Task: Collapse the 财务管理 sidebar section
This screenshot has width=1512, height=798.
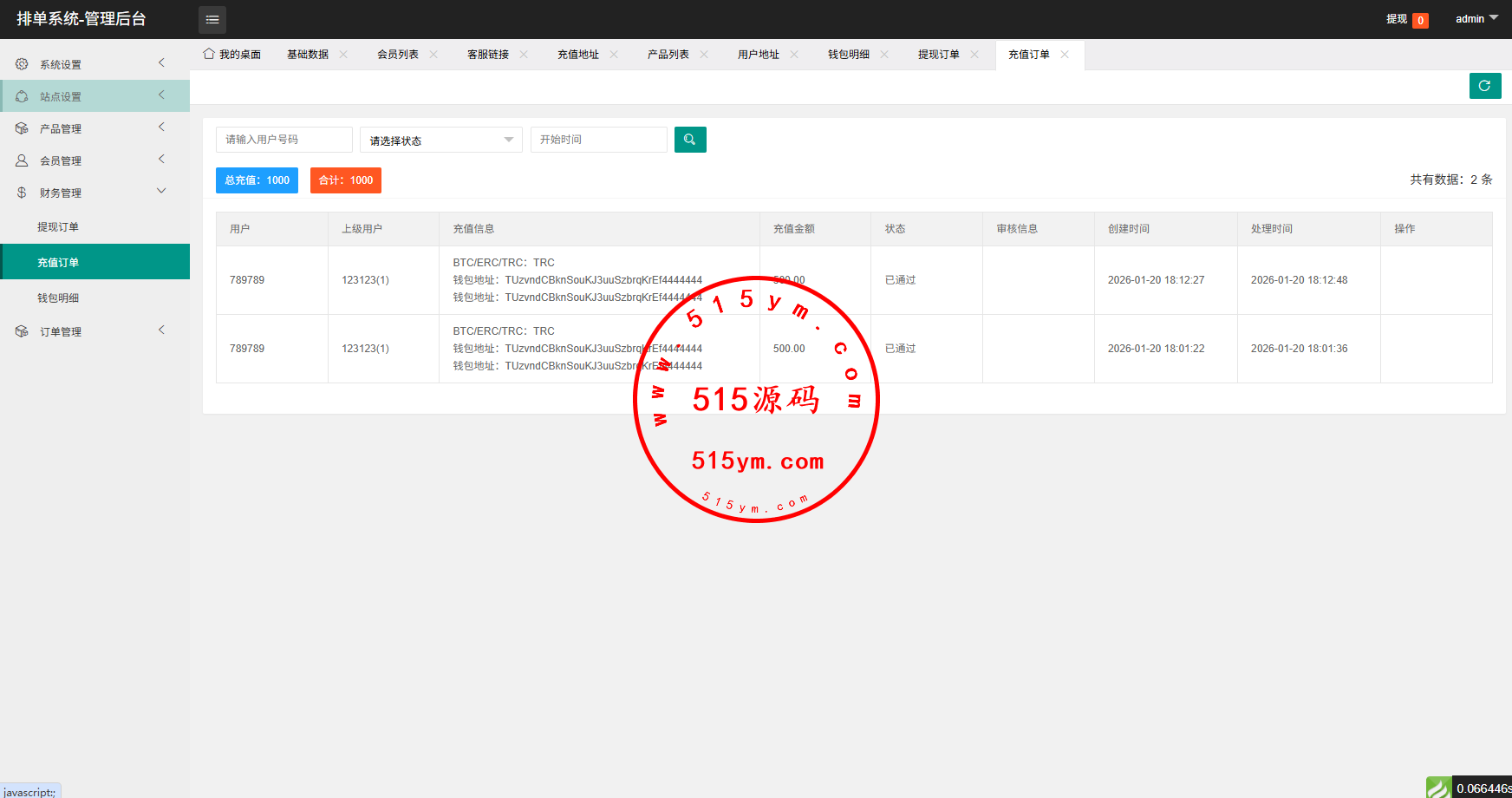Action: tap(161, 192)
